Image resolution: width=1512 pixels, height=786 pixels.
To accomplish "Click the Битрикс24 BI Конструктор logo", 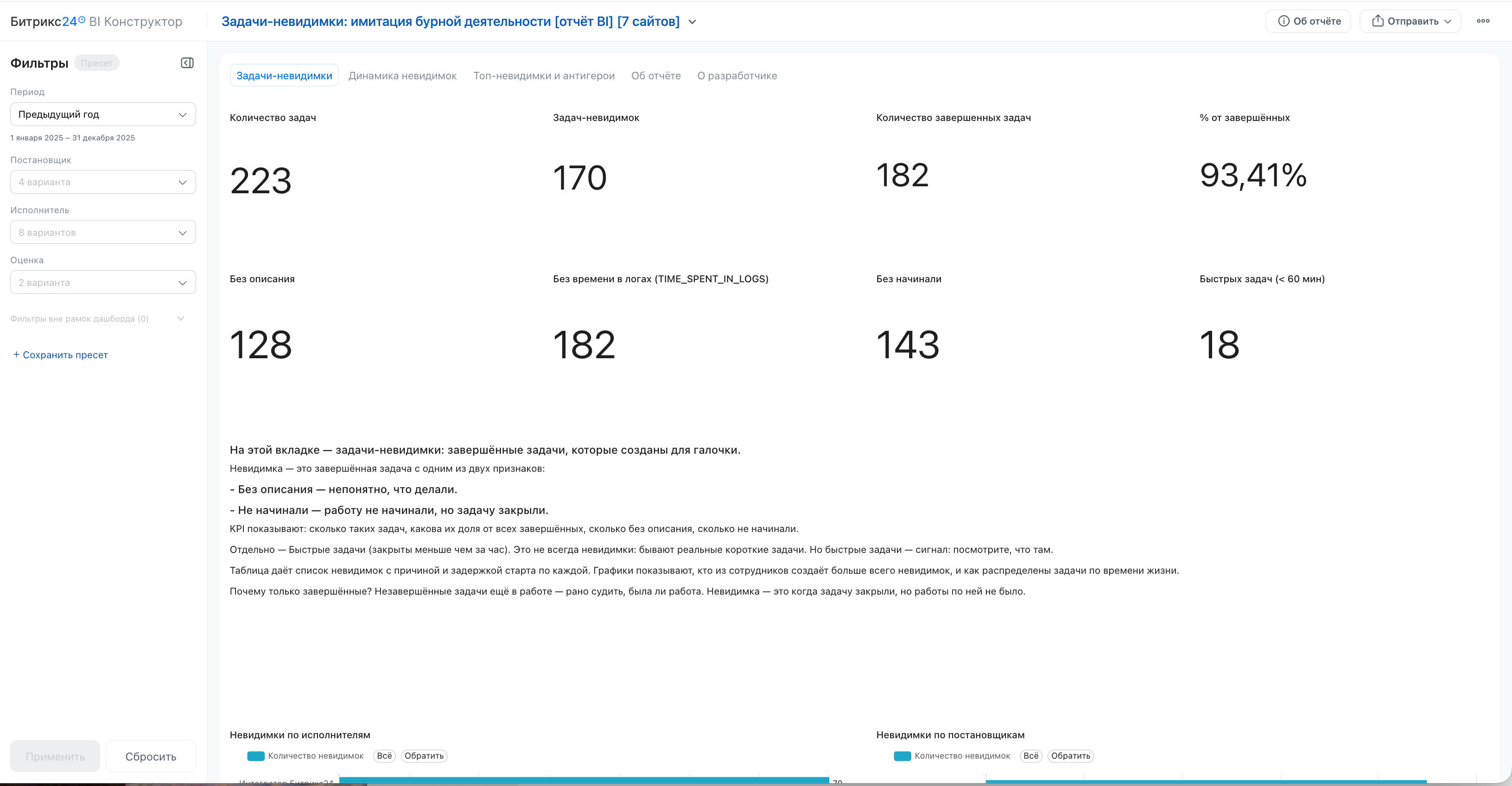I will (x=96, y=22).
